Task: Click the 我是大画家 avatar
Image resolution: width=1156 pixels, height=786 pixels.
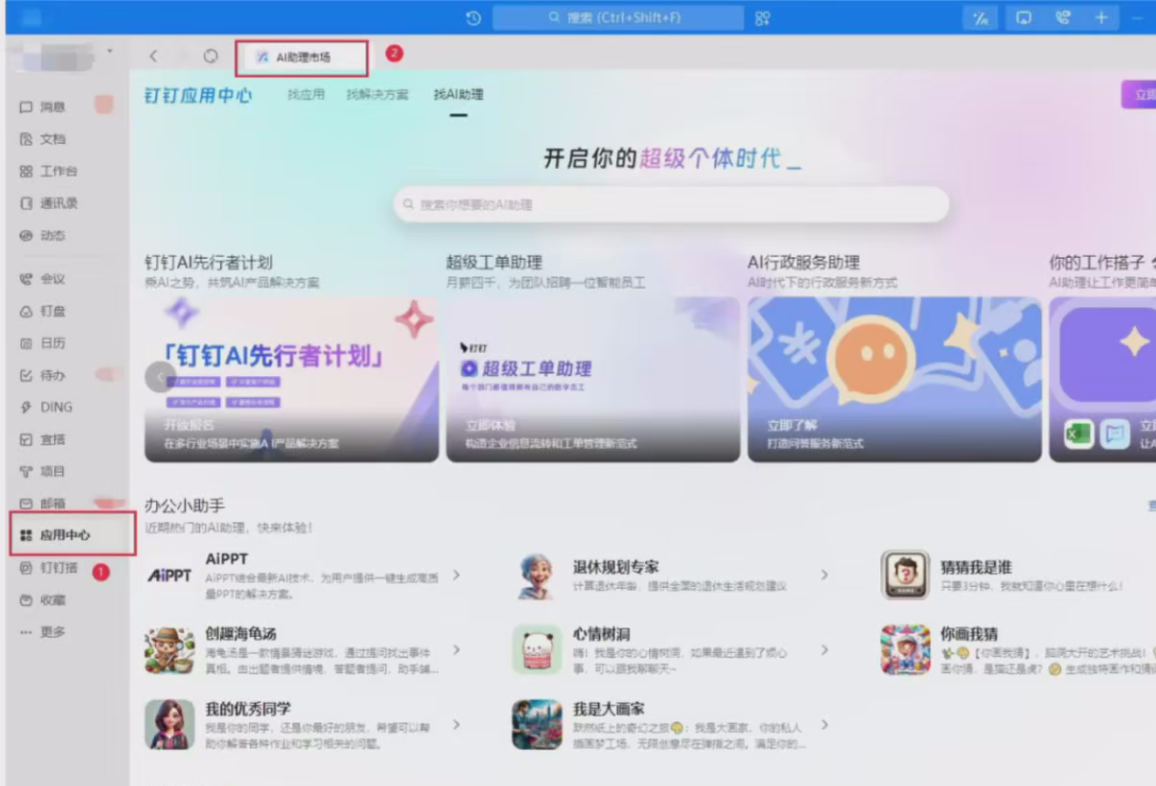Action: click(x=537, y=725)
